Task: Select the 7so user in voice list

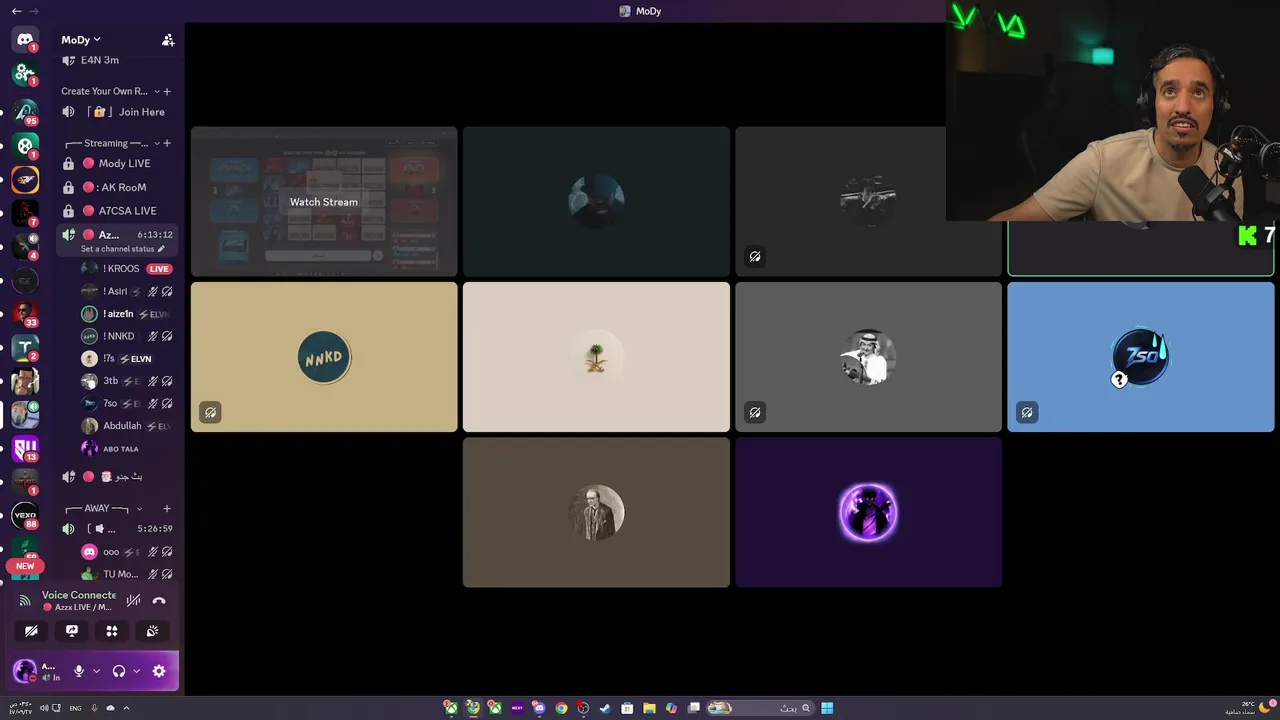Action: 127,403
